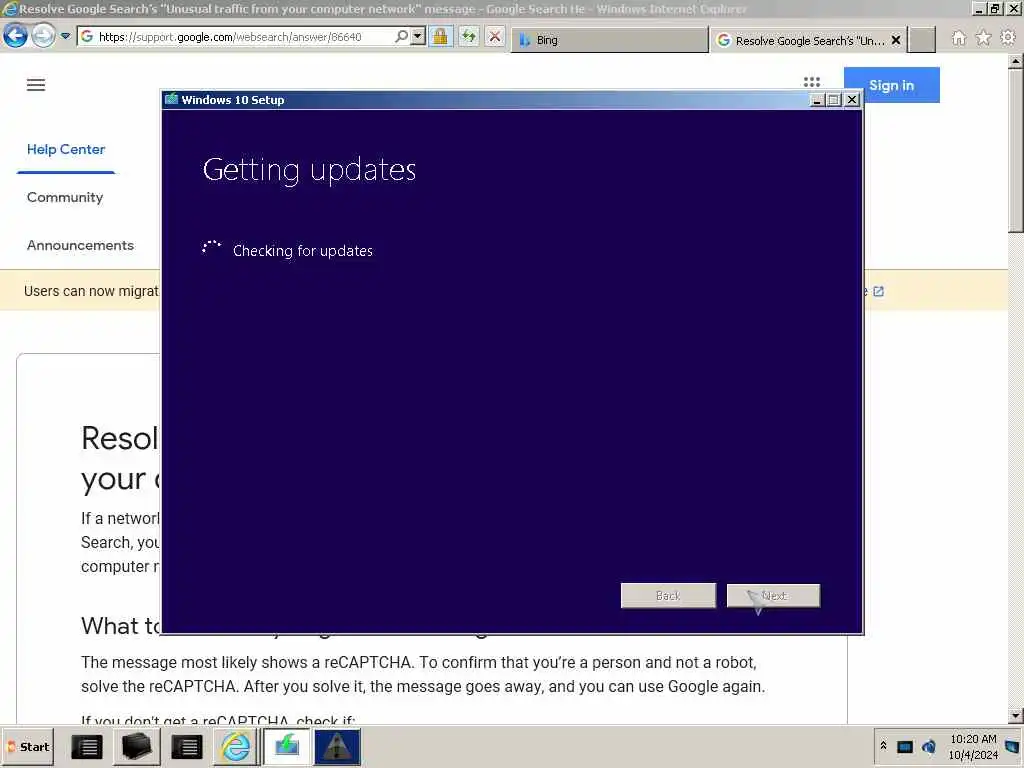Open Windows 10 Setup taskbar icon
The image size is (1024, 768).
pos(287,746)
